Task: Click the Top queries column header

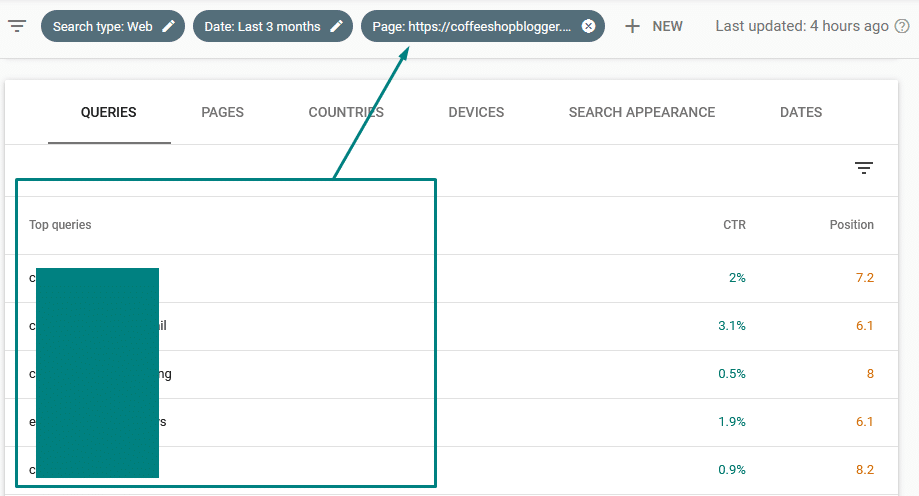Action: pos(60,225)
